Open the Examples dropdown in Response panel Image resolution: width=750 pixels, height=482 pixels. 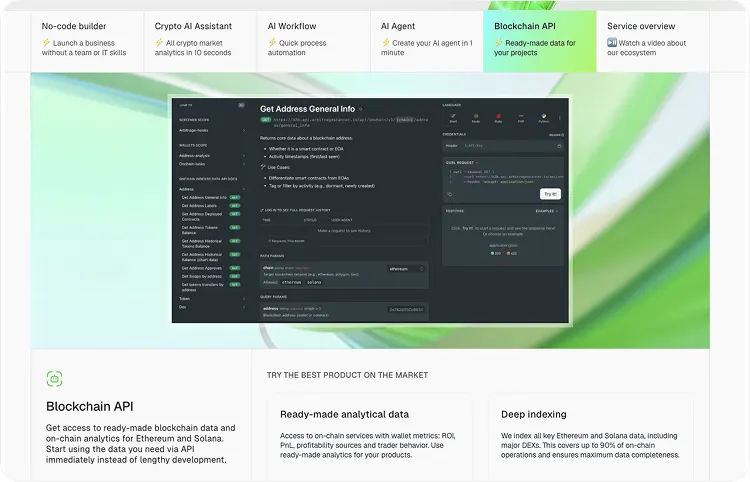click(547, 211)
